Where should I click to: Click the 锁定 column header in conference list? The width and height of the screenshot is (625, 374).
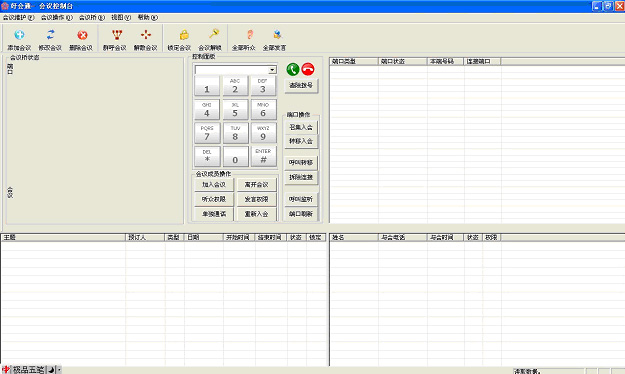(316, 238)
